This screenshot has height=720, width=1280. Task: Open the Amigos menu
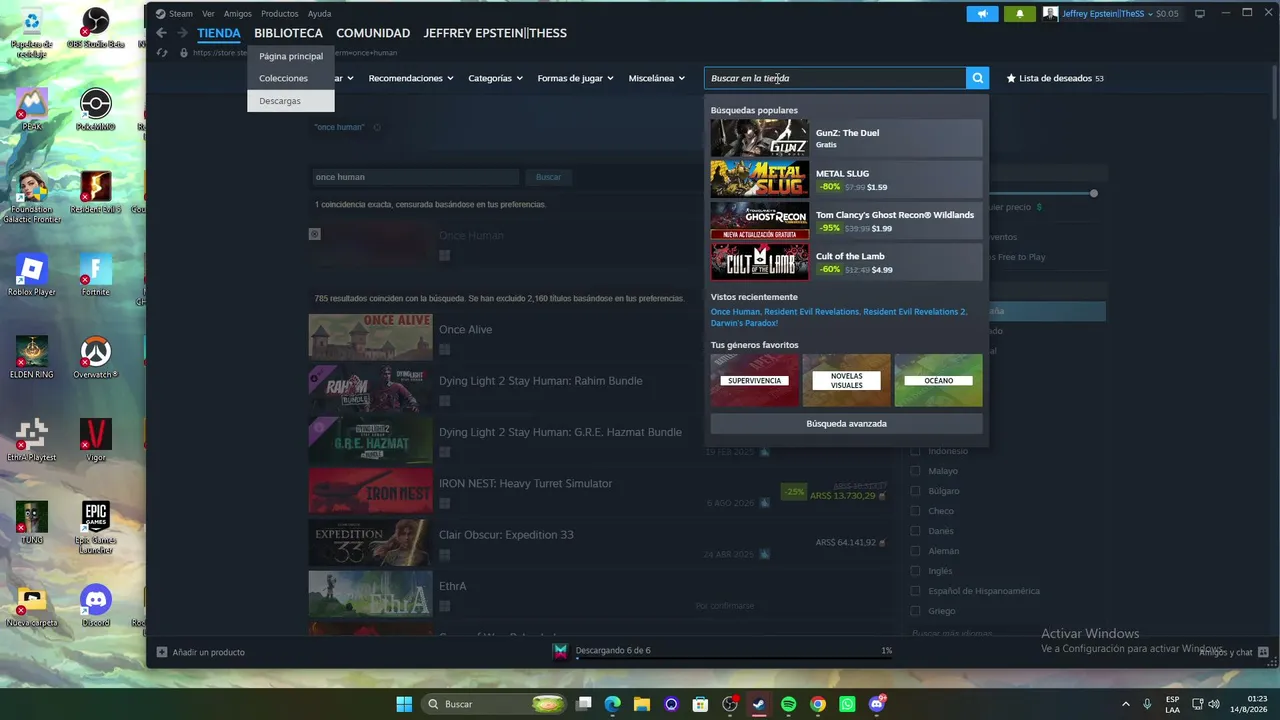(238, 14)
